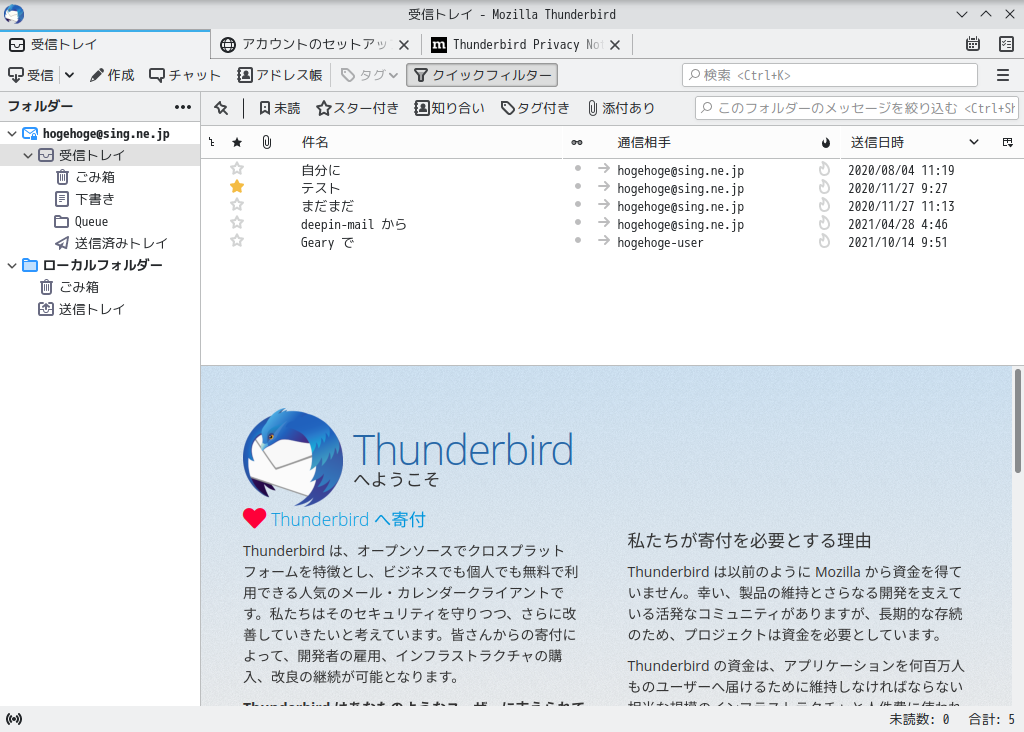Click 受信 to get new messages

(x=31, y=75)
